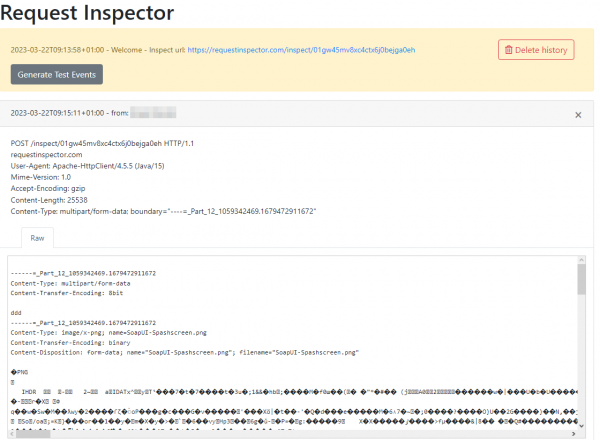The image size is (600, 440).
Task: Click the 09:15:11 request timestamp header
Action: point(60,114)
